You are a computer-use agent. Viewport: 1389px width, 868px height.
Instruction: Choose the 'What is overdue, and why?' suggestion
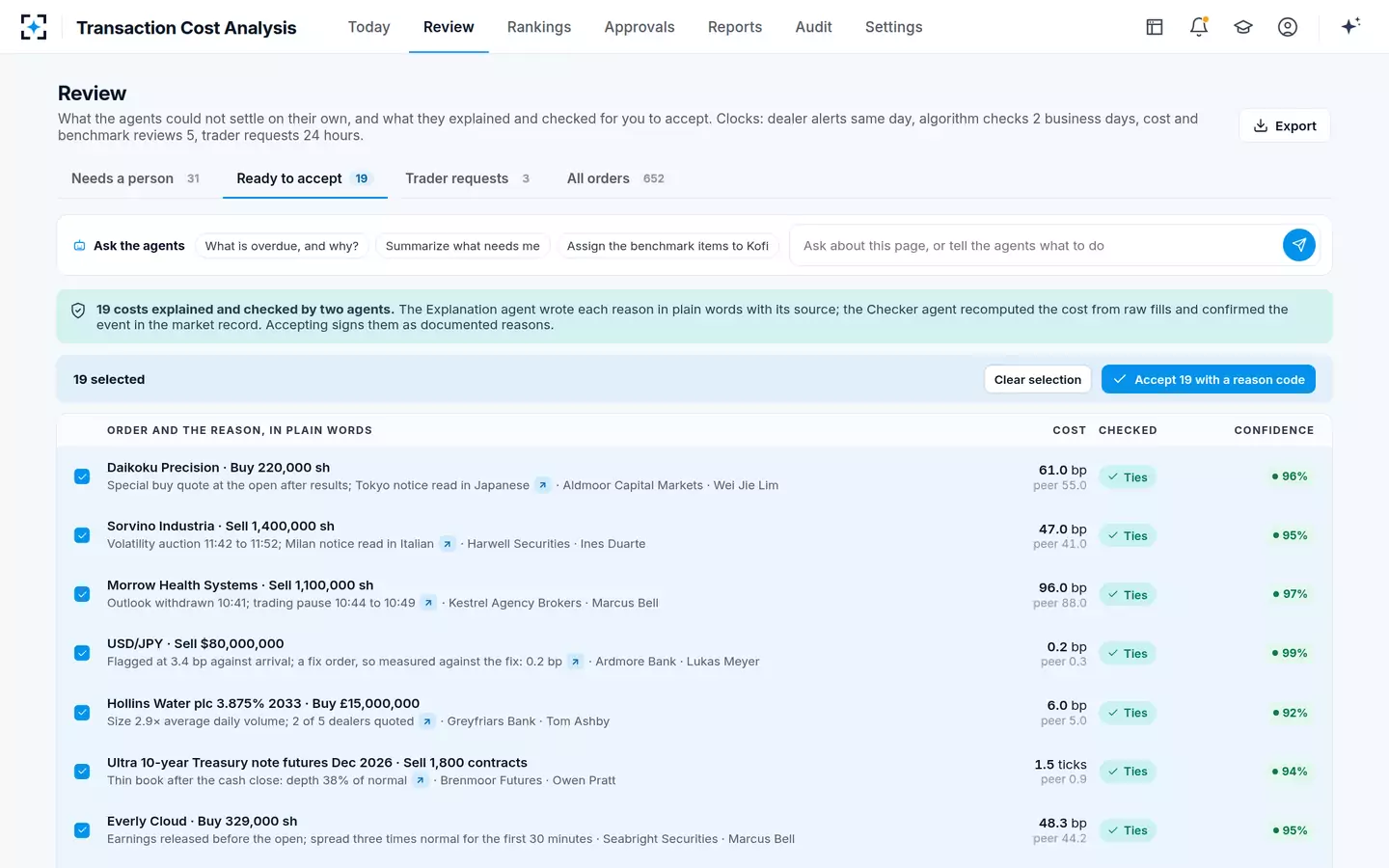pyautogui.click(x=282, y=246)
